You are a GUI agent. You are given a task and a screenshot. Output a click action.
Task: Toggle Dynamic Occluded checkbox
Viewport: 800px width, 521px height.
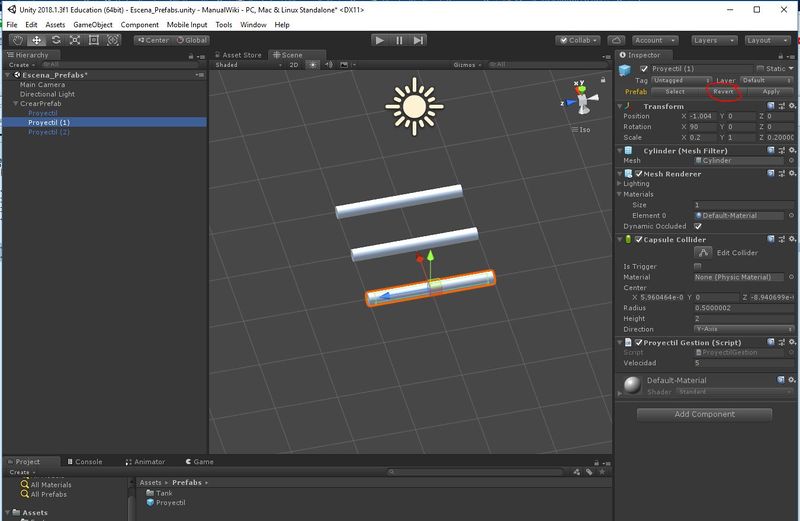coord(697,226)
